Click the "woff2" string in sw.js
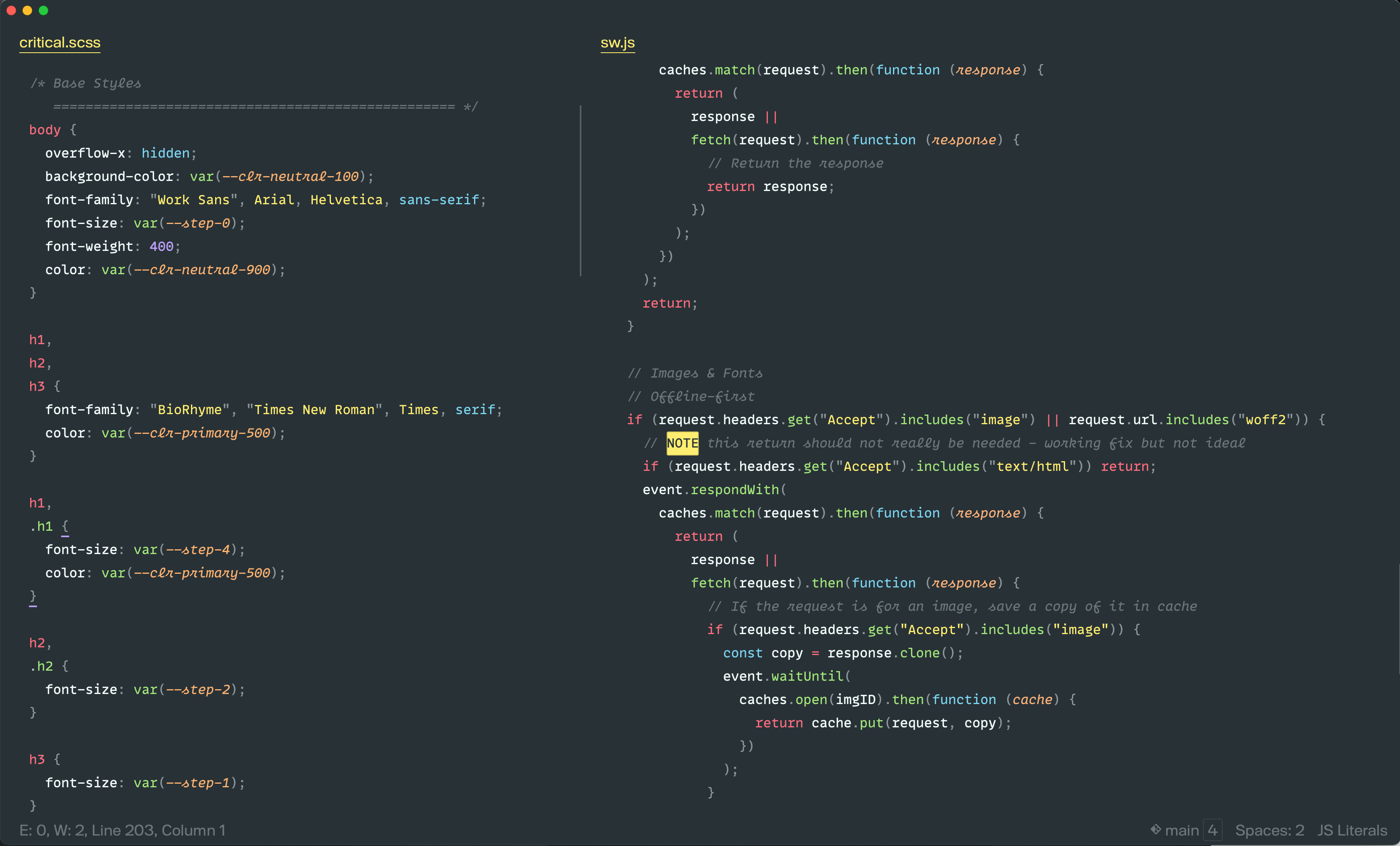Viewport: 1400px width, 846px height. click(1266, 419)
